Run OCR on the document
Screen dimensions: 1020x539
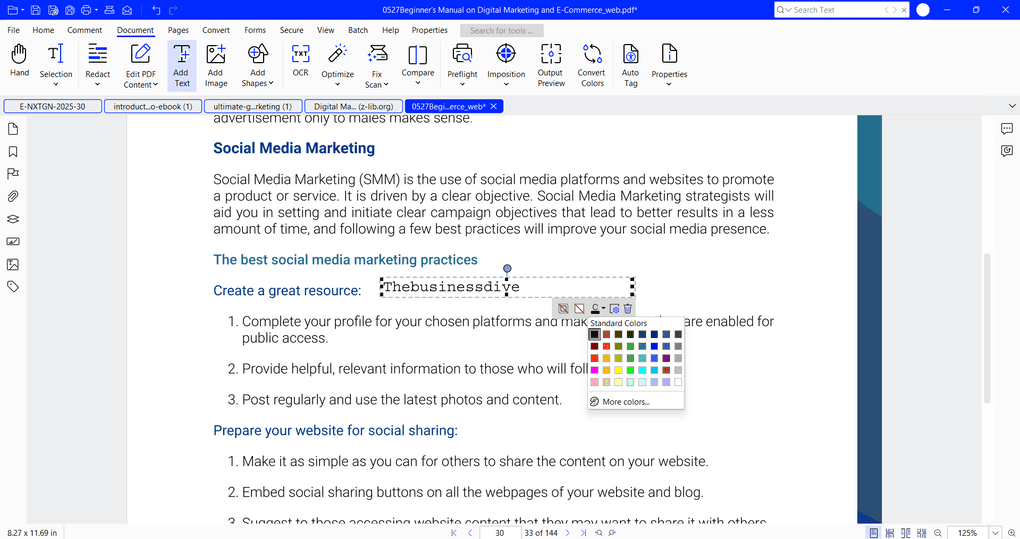click(x=301, y=61)
